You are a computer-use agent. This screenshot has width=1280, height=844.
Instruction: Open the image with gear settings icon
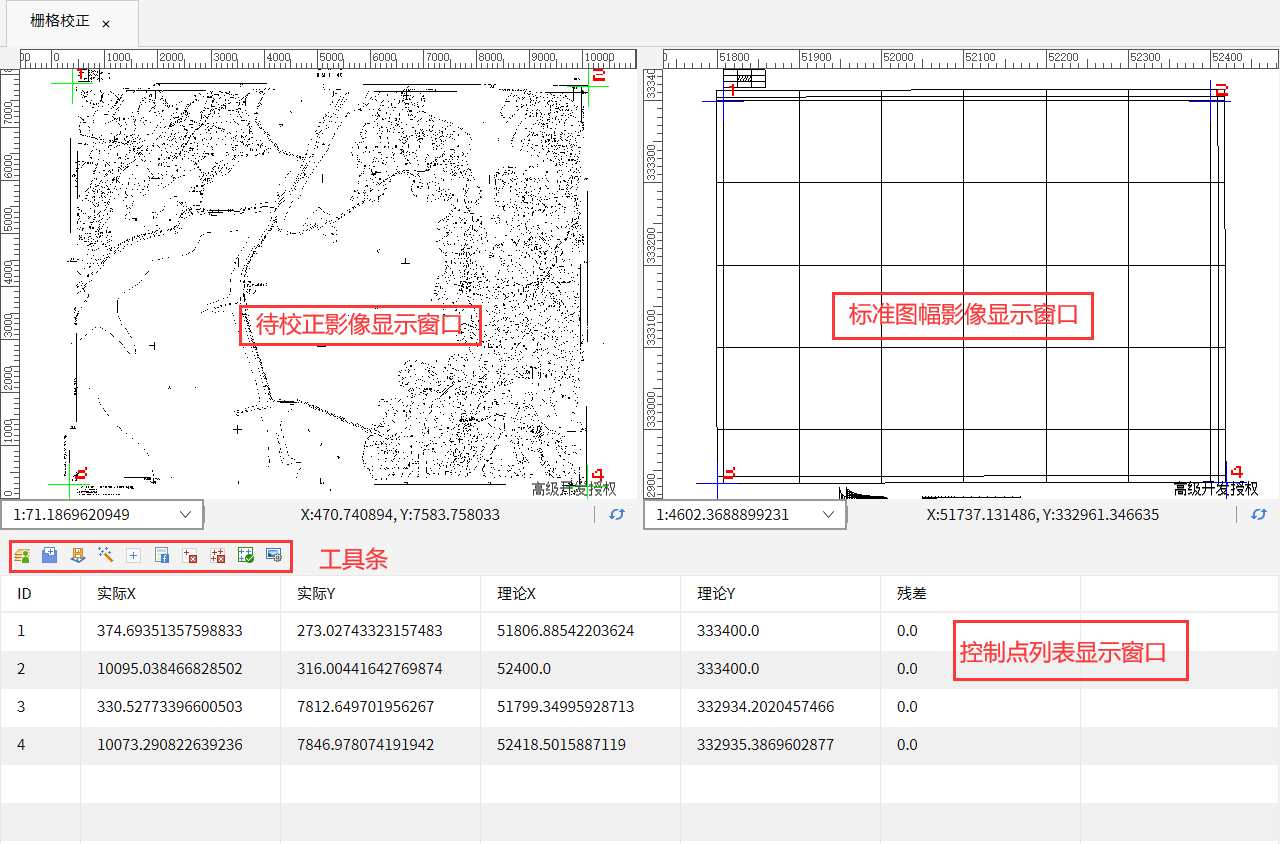(x=274, y=556)
